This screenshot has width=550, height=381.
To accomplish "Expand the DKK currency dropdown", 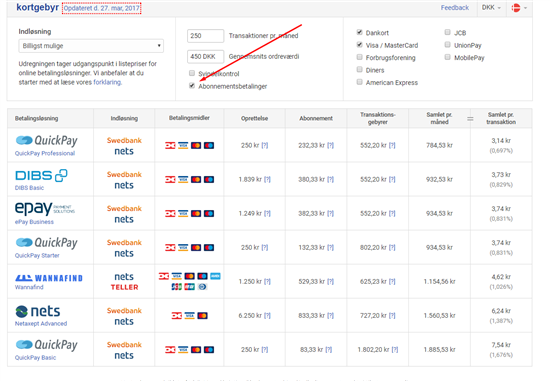I will 491,7.
